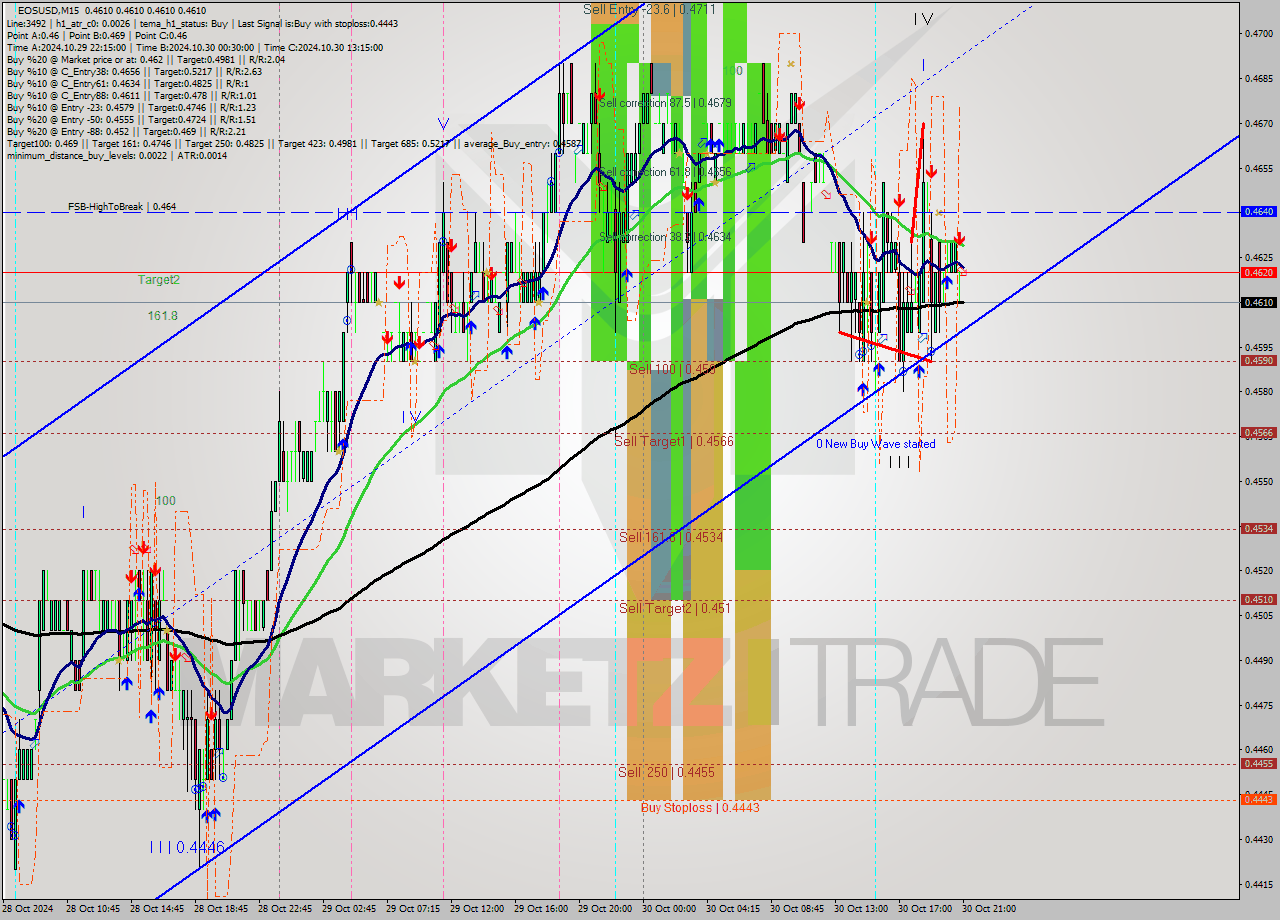Select the 'Sell 100 | 0.459' label
Viewport: 1280px width, 920px height.
click(671, 369)
